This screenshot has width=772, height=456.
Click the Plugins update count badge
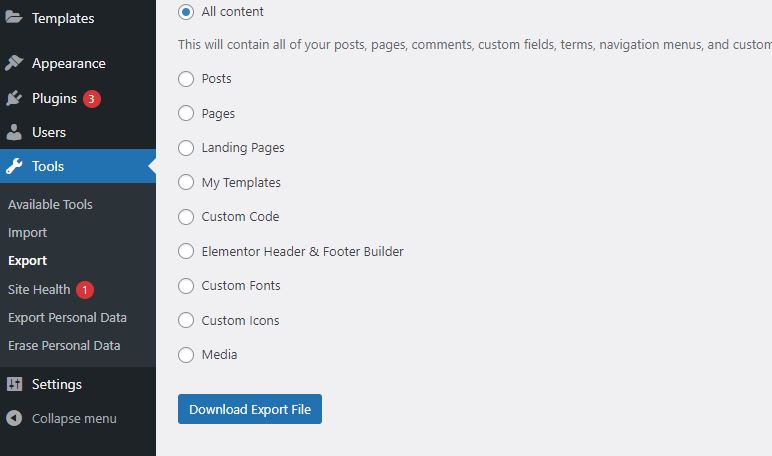click(92, 98)
